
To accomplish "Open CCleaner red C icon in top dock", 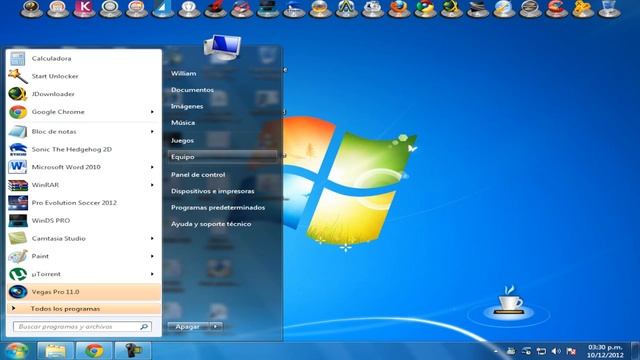I will [556, 8].
